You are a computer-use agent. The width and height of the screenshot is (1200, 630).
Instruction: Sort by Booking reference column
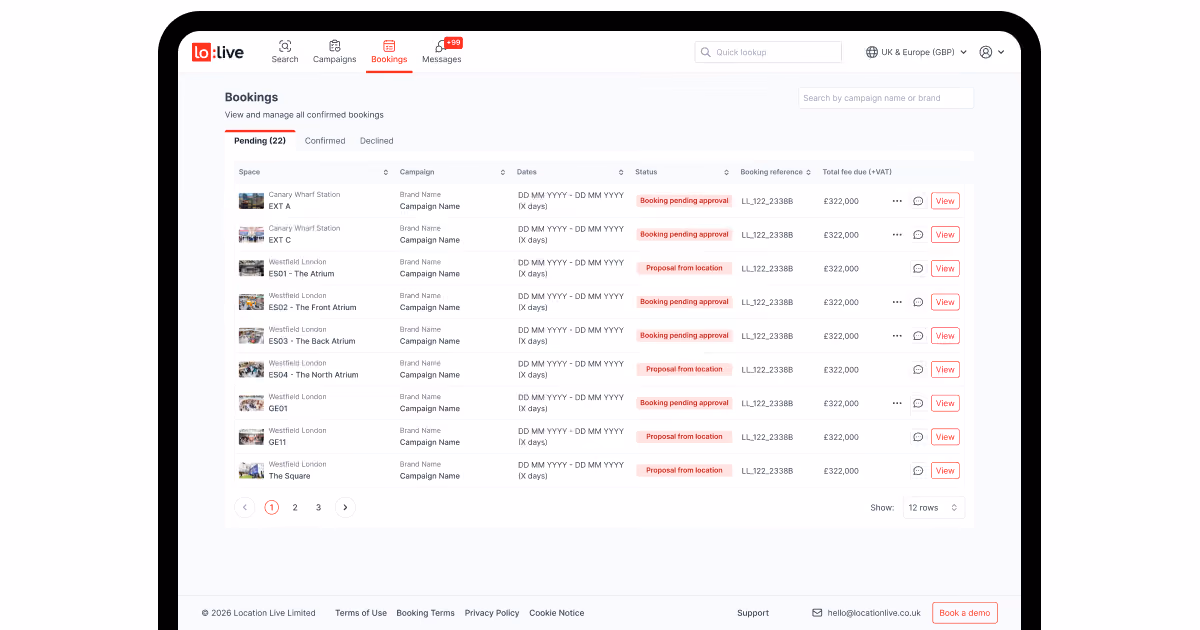[809, 172]
